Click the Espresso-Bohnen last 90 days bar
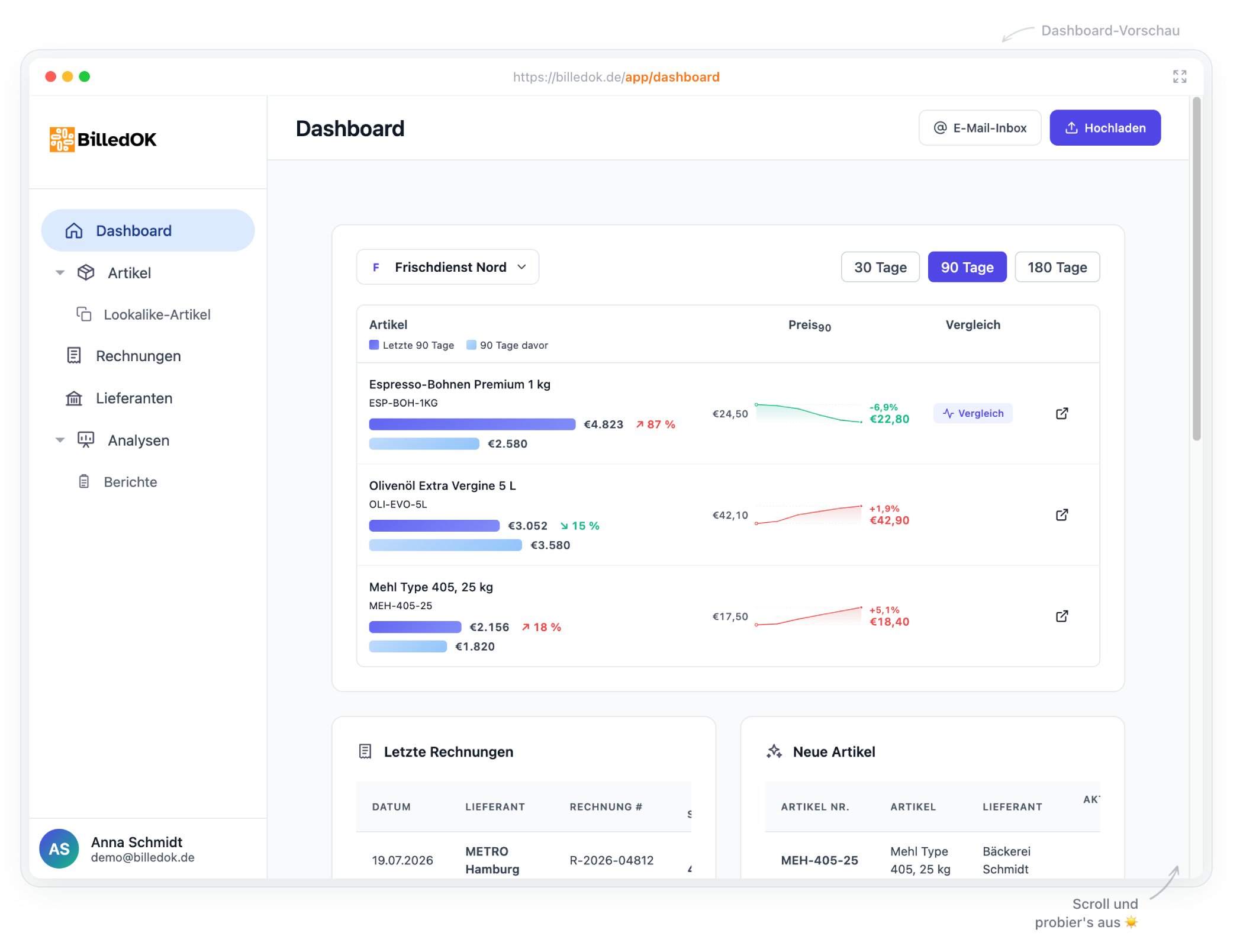Image resolution: width=1243 pixels, height=952 pixels. (x=472, y=424)
